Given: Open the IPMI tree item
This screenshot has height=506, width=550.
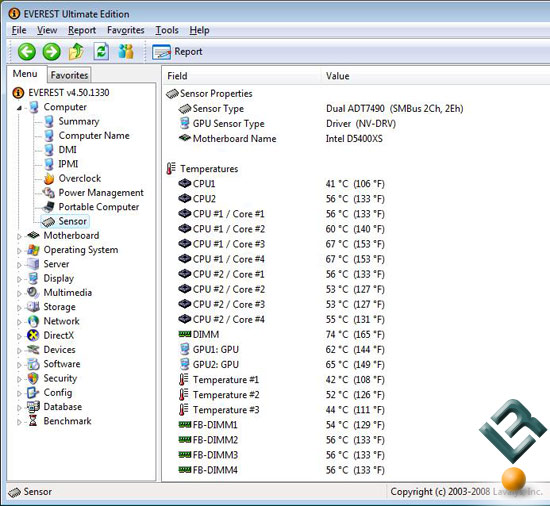Looking at the screenshot, I should point(68,164).
